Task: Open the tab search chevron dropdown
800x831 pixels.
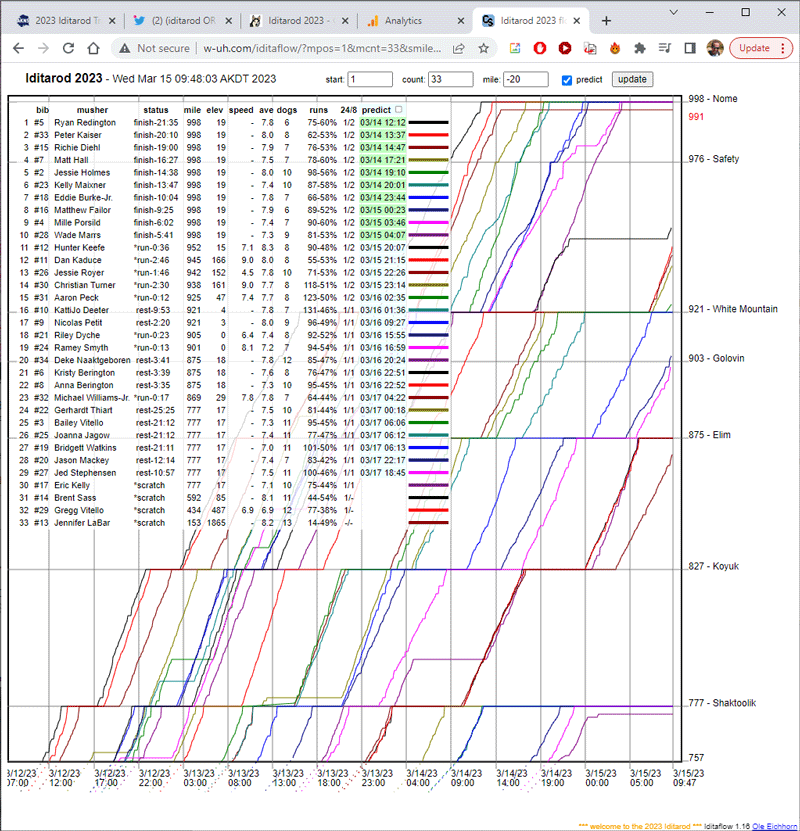Action: pyautogui.click(x=673, y=12)
